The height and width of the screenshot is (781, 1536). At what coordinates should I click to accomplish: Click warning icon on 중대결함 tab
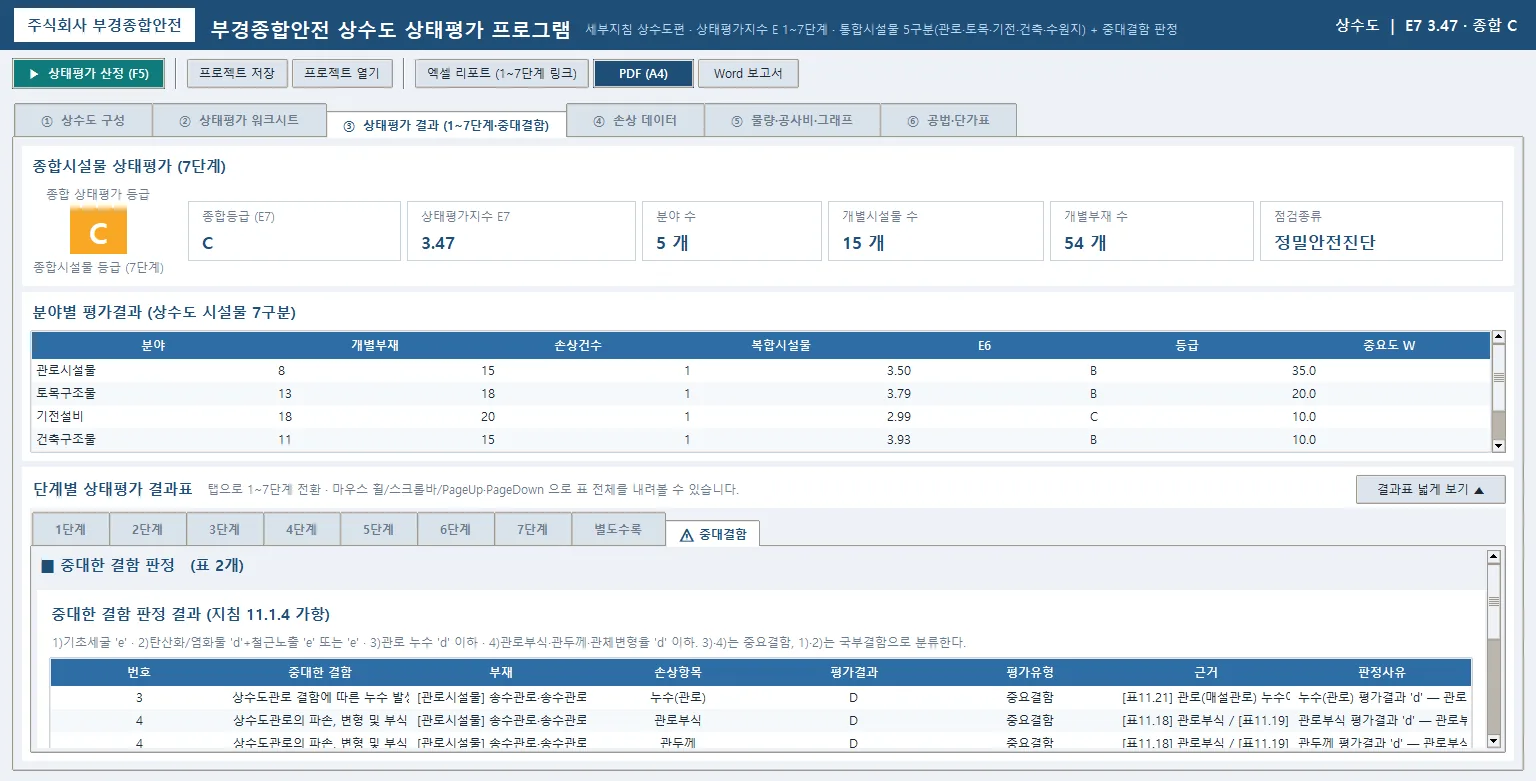[686, 535]
